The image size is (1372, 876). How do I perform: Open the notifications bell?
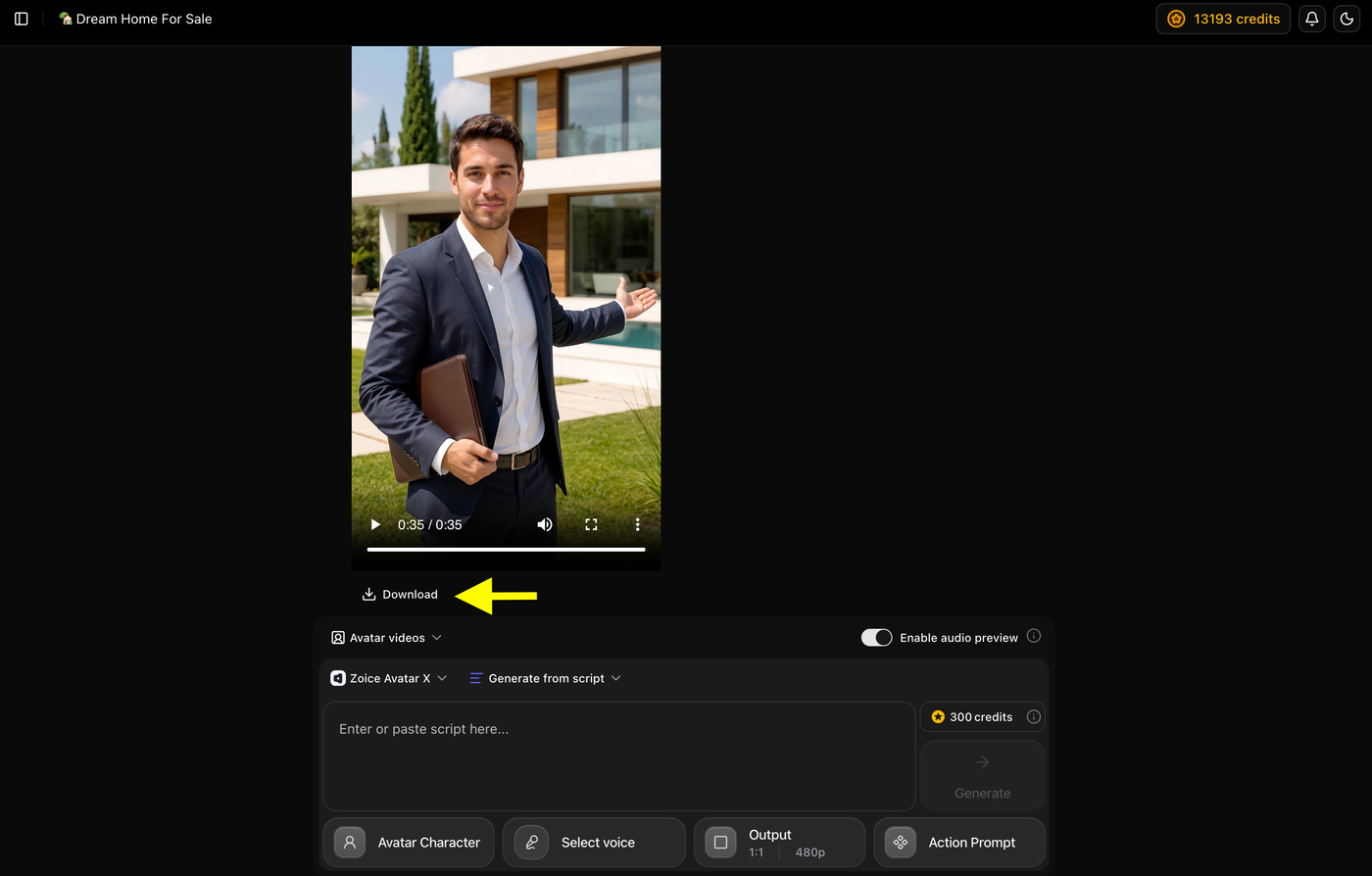[1311, 19]
